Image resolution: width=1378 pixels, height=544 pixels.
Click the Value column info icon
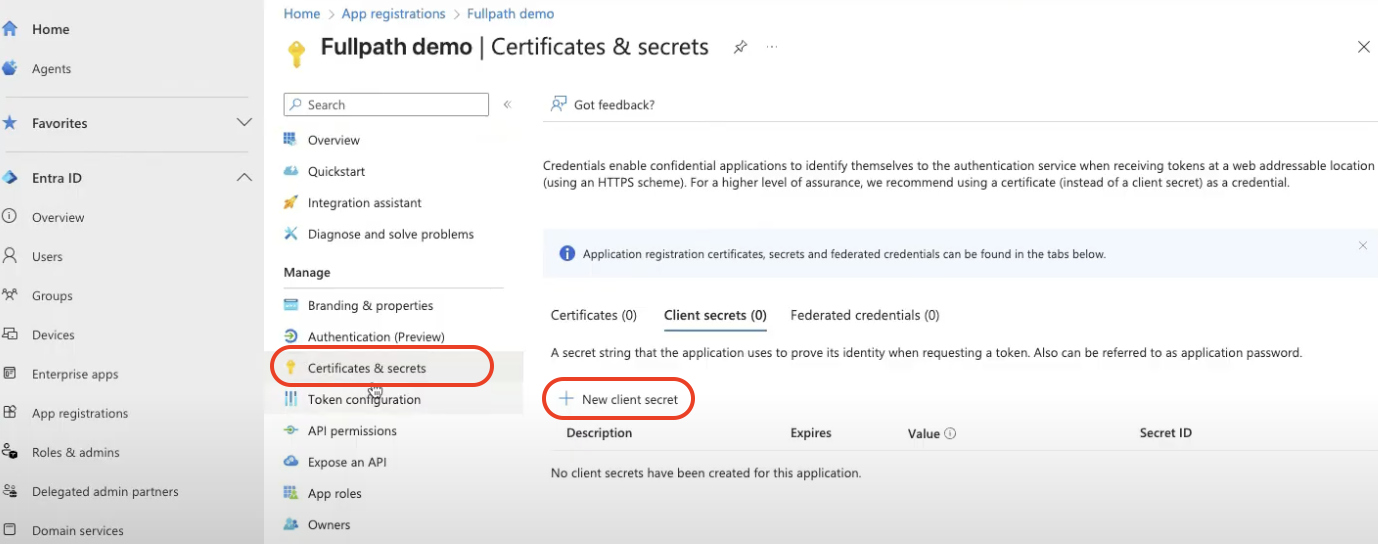[x=950, y=434]
